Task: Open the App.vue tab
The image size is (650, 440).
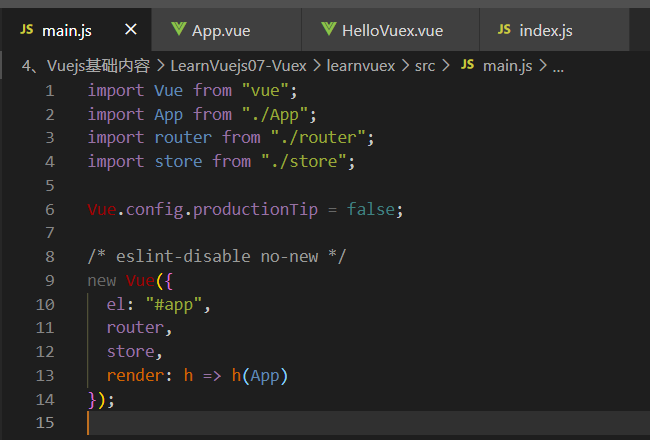Action: click(226, 30)
